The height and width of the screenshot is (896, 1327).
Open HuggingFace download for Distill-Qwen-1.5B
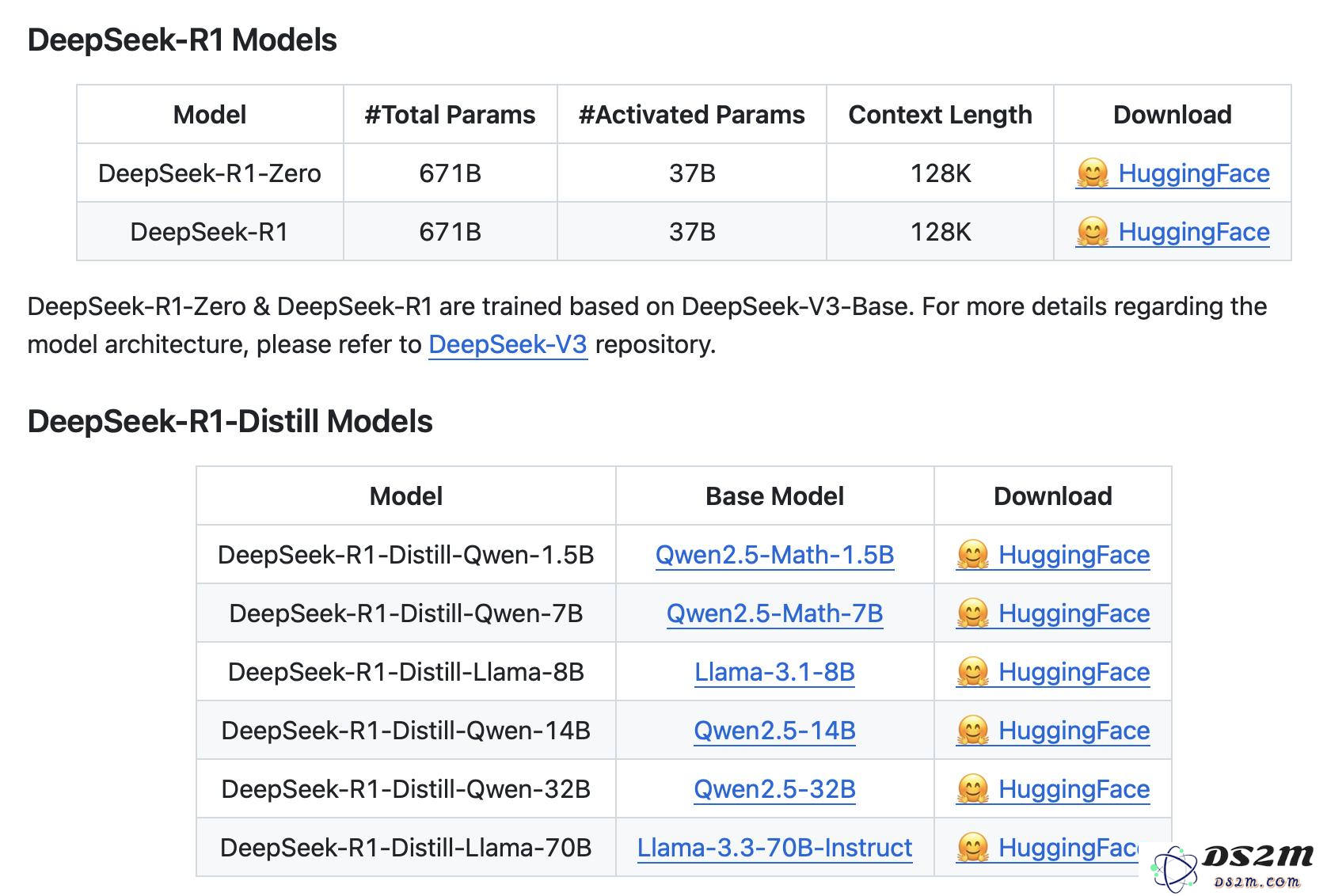click(x=1053, y=555)
